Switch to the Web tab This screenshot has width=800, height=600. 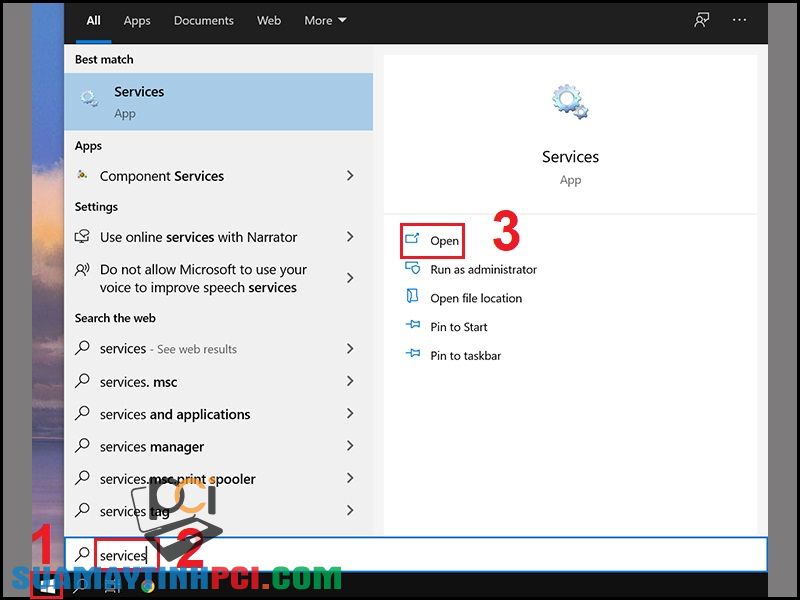coord(269,20)
